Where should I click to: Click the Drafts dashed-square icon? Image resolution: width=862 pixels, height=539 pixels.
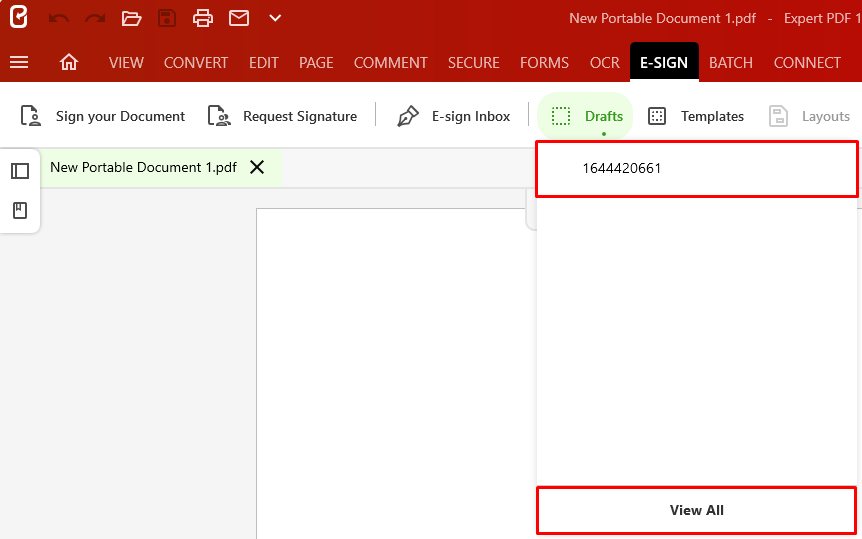tap(561, 117)
